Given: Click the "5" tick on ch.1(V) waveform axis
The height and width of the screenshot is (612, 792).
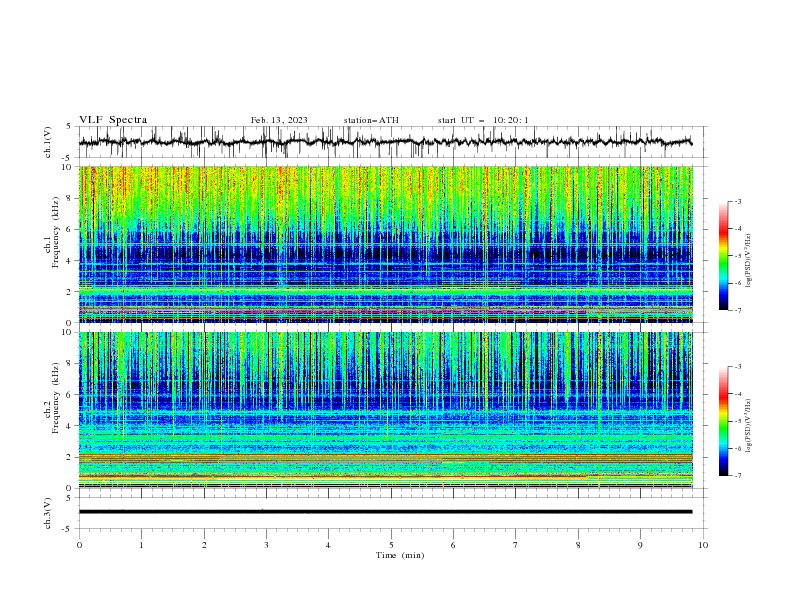Looking at the screenshot, I should tap(69, 126).
